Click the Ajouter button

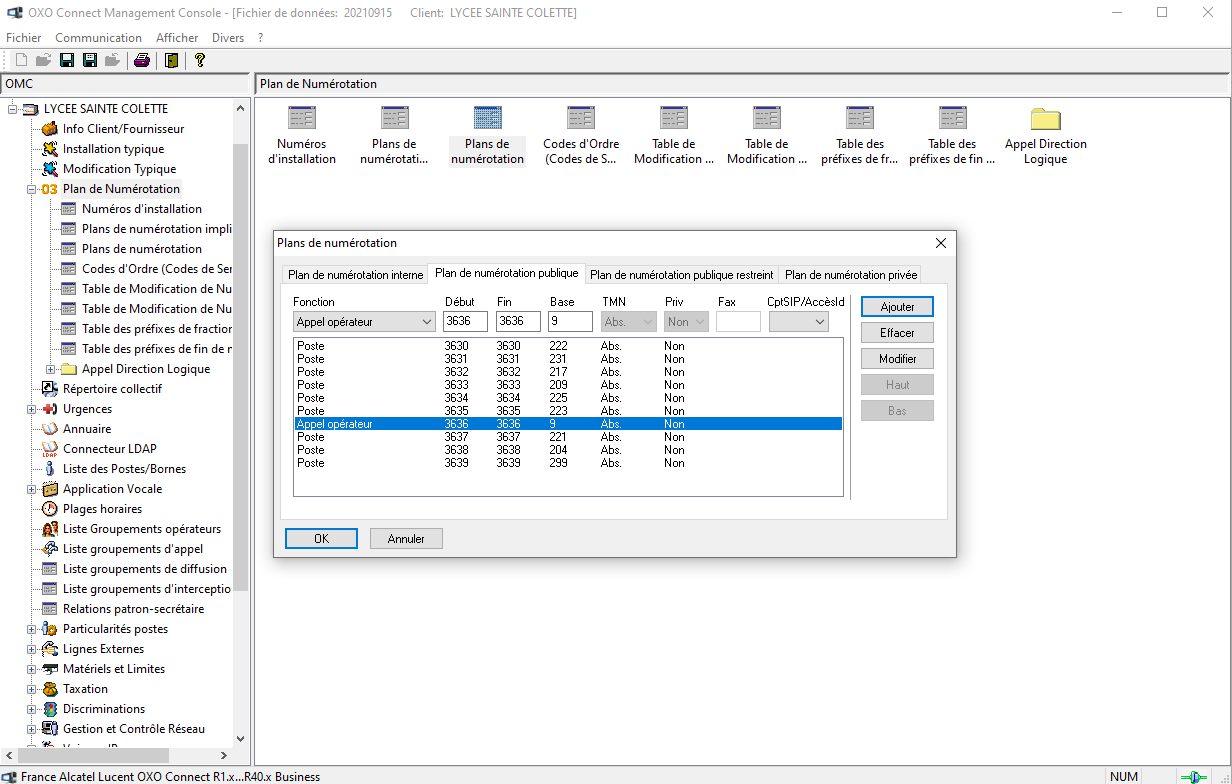point(897,307)
